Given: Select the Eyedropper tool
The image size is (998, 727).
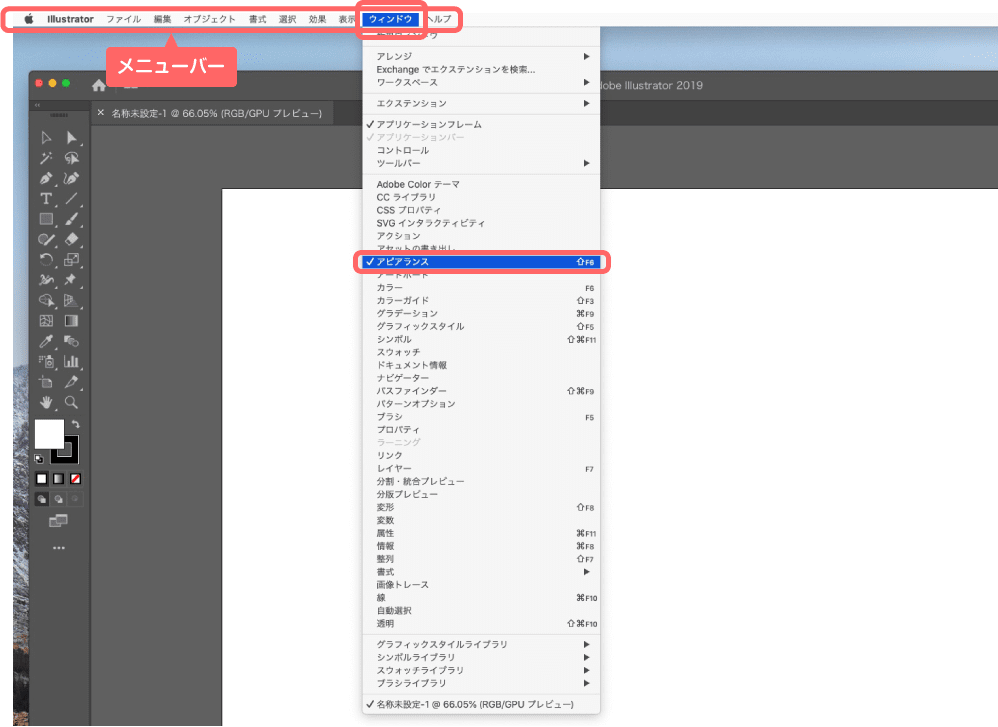Looking at the screenshot, I should (x=46, y=342).
